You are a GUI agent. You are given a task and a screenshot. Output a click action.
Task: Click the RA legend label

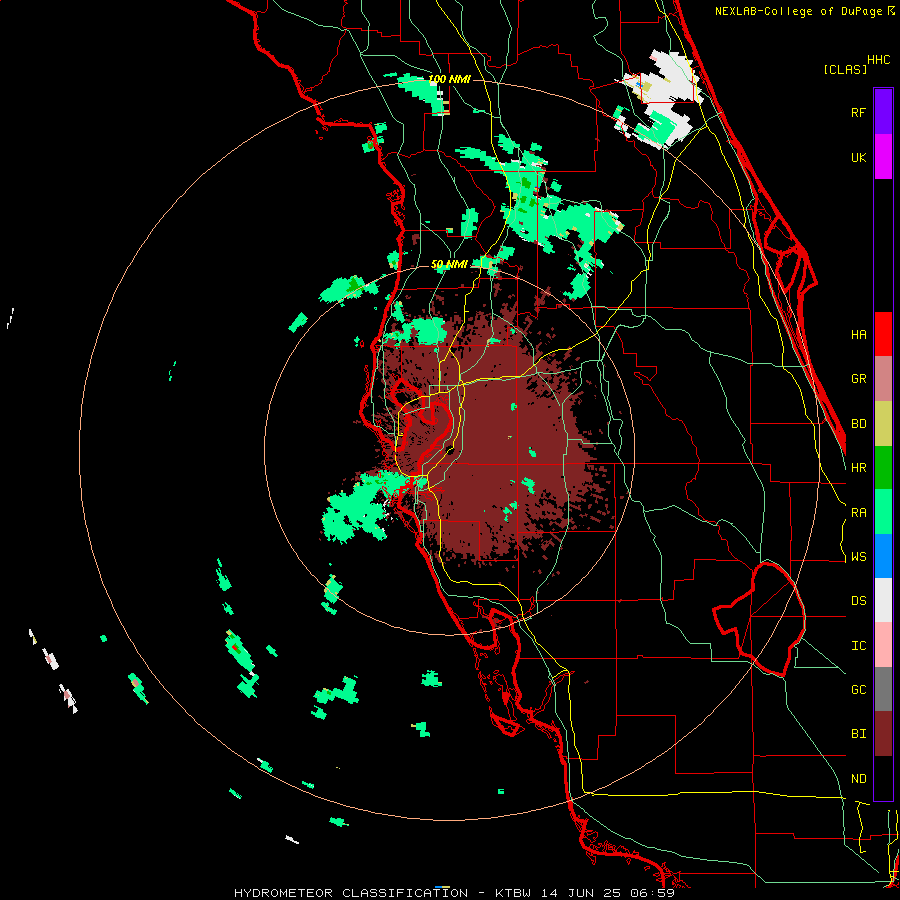[858, 513]
